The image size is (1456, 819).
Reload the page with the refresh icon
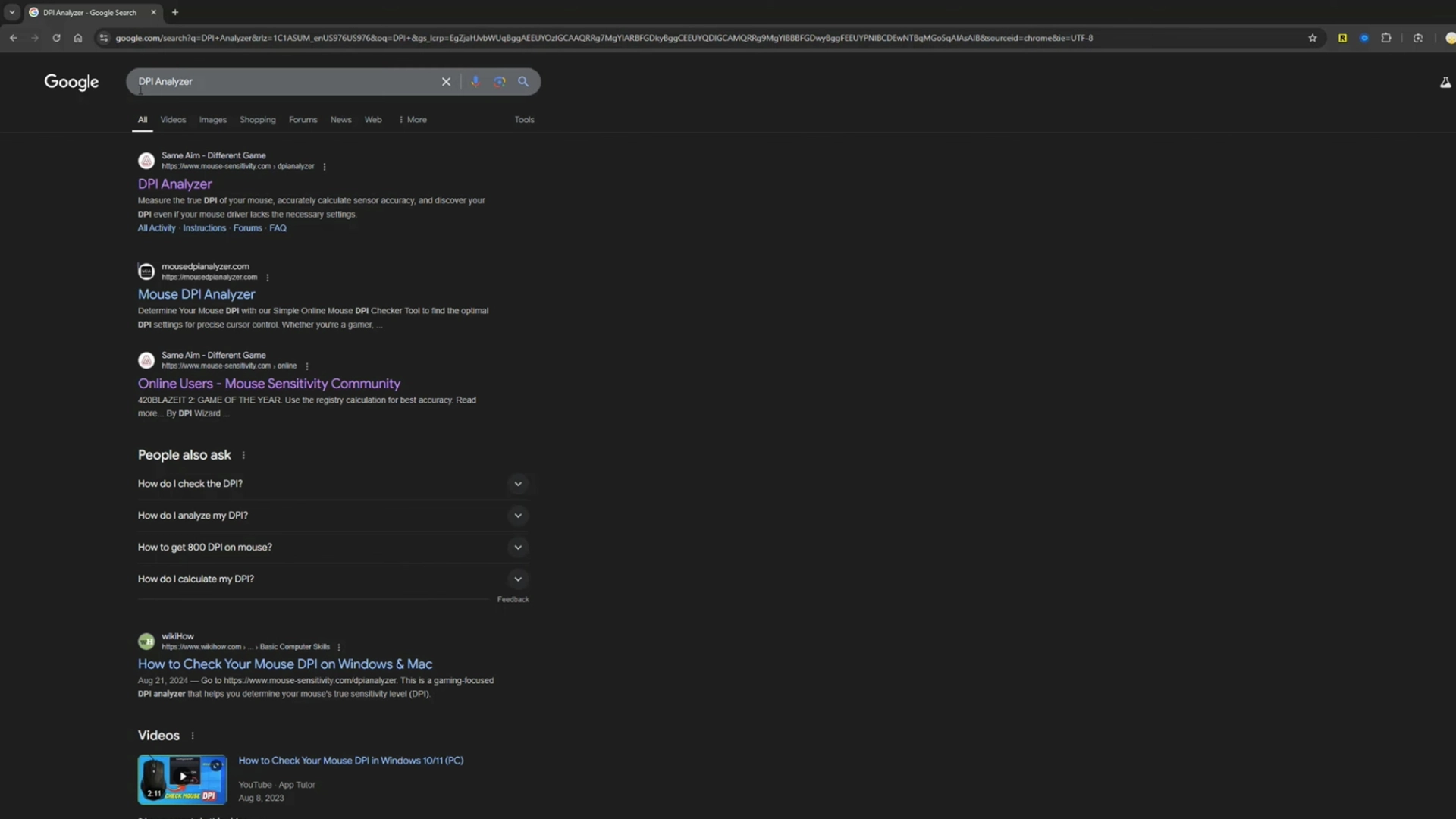(56, 38)
